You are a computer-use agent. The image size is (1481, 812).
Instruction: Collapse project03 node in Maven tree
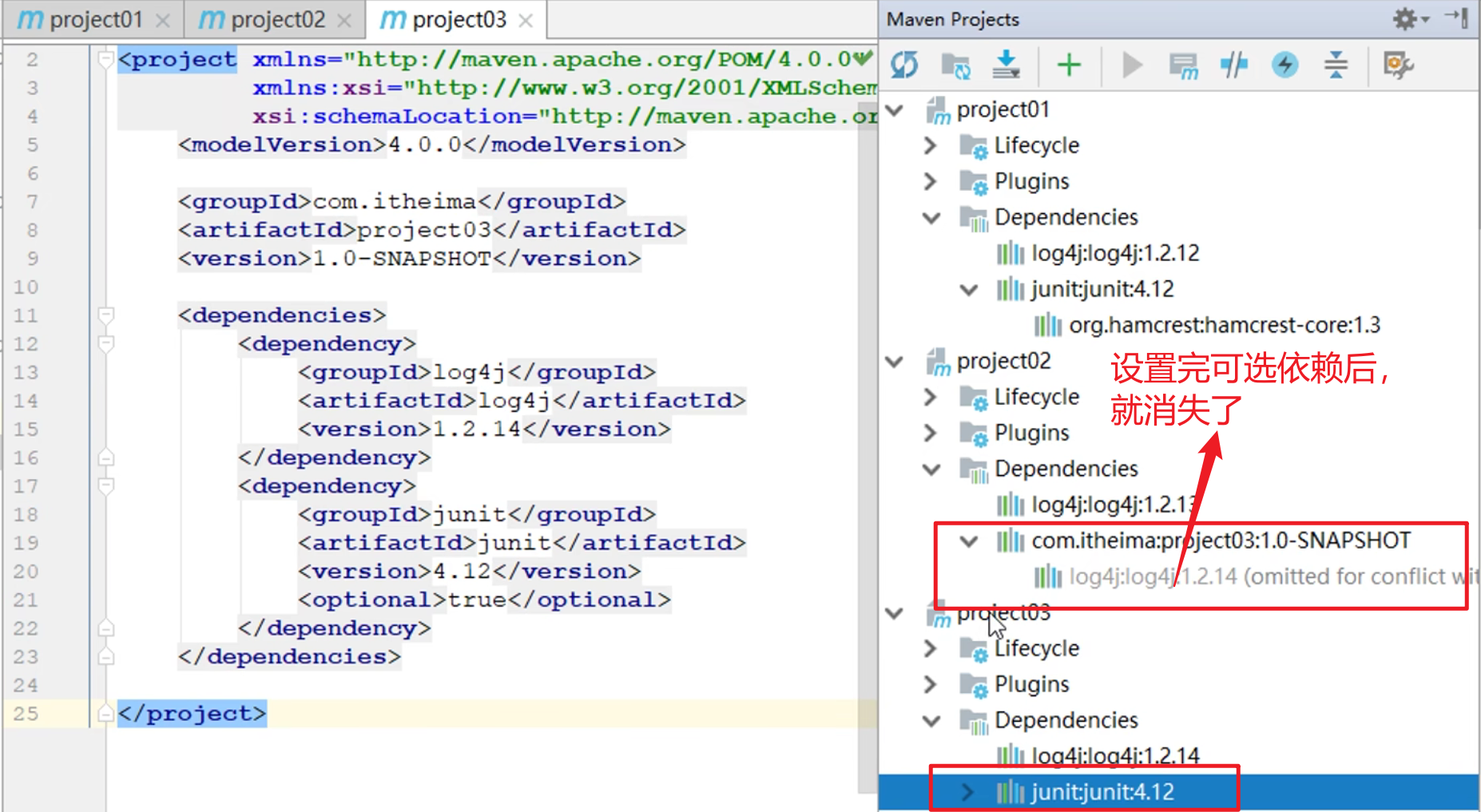895,612
